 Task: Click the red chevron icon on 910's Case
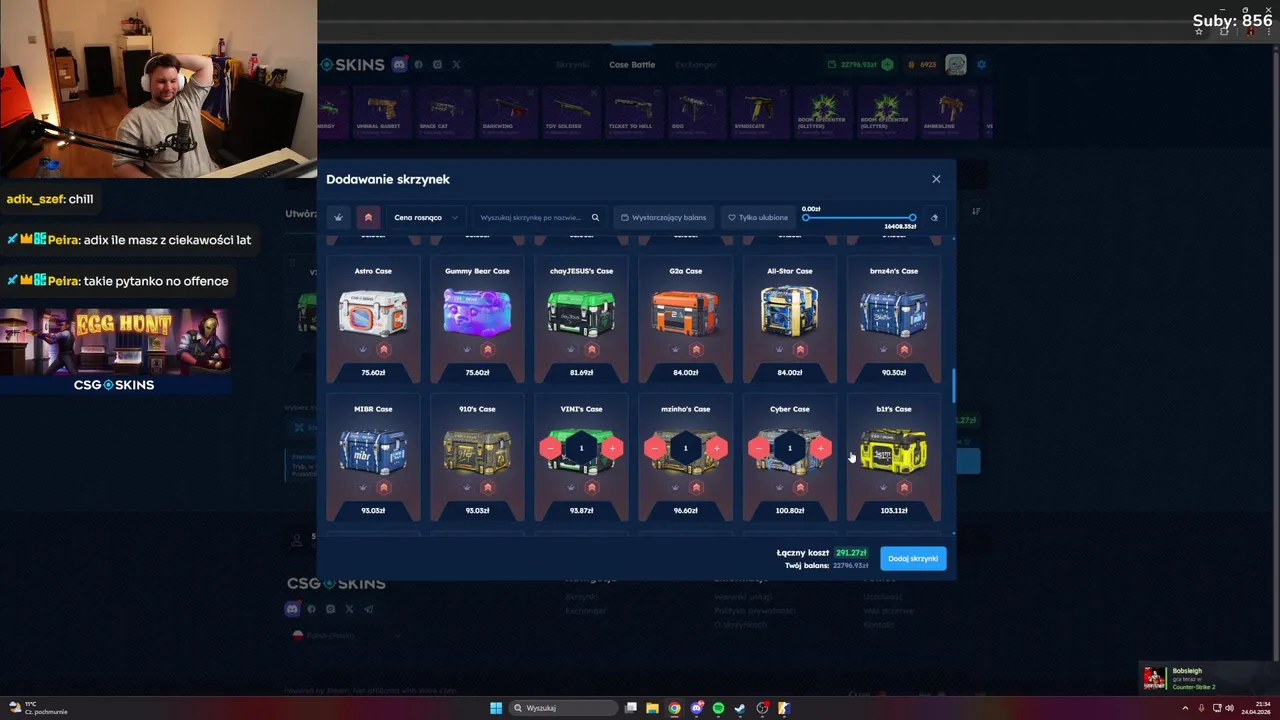487,487
